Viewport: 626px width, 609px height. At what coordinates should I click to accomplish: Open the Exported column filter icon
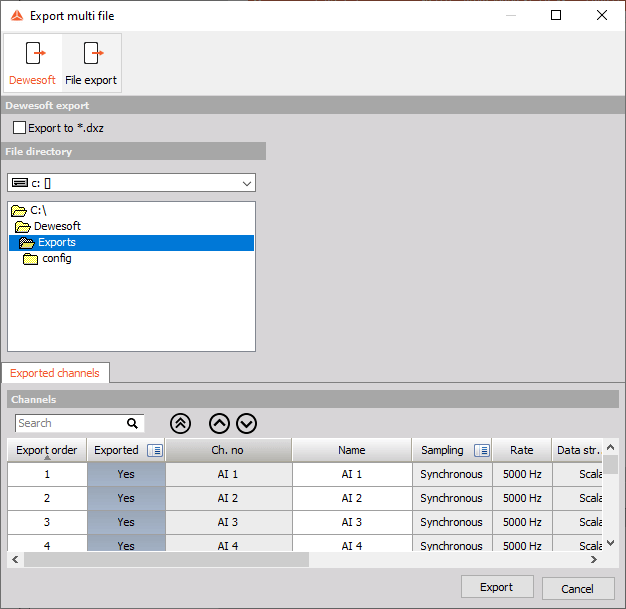(x=155, y=450)
